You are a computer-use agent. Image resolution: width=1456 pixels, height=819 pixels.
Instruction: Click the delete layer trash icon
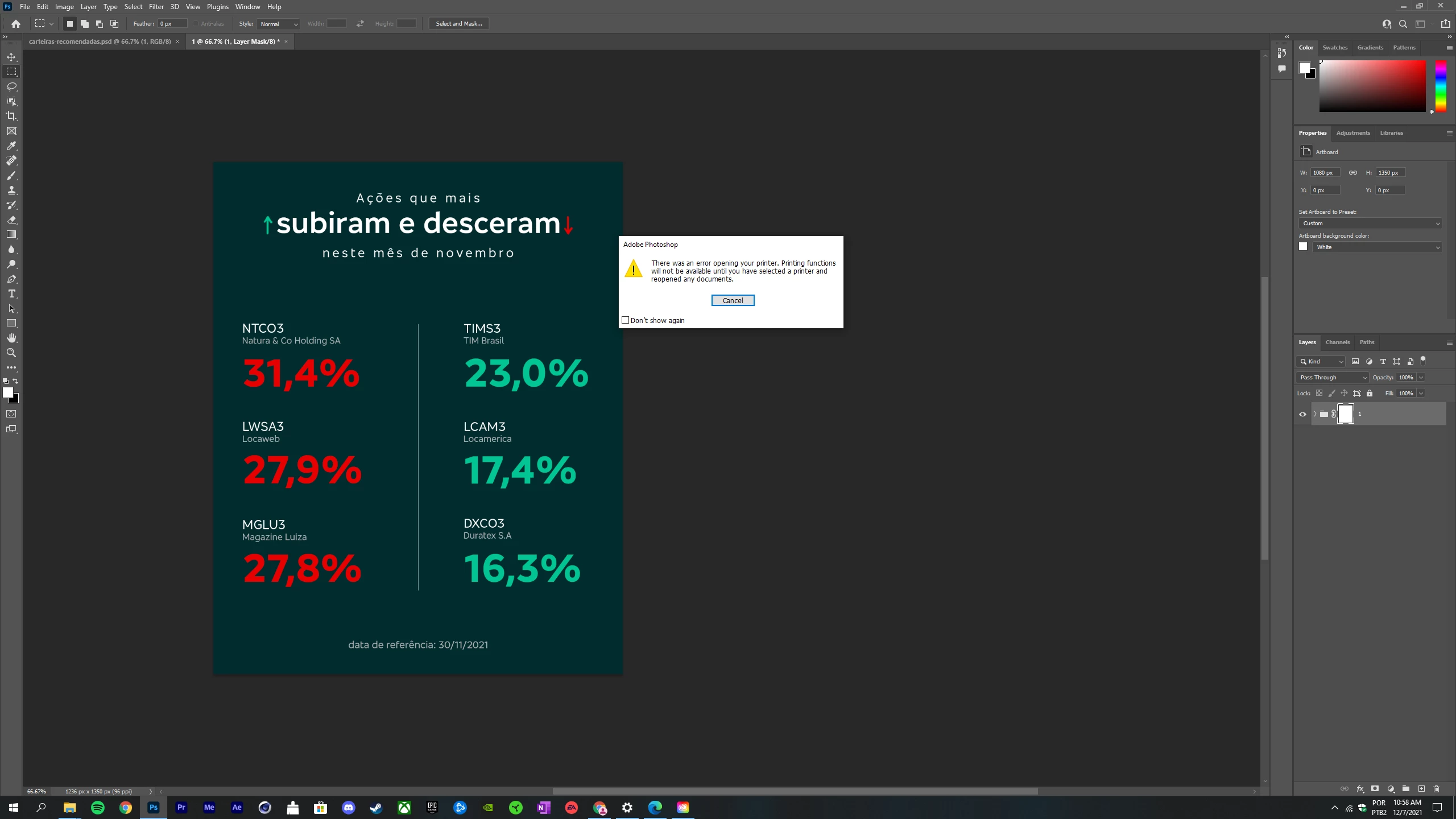tap(1436, 789)
